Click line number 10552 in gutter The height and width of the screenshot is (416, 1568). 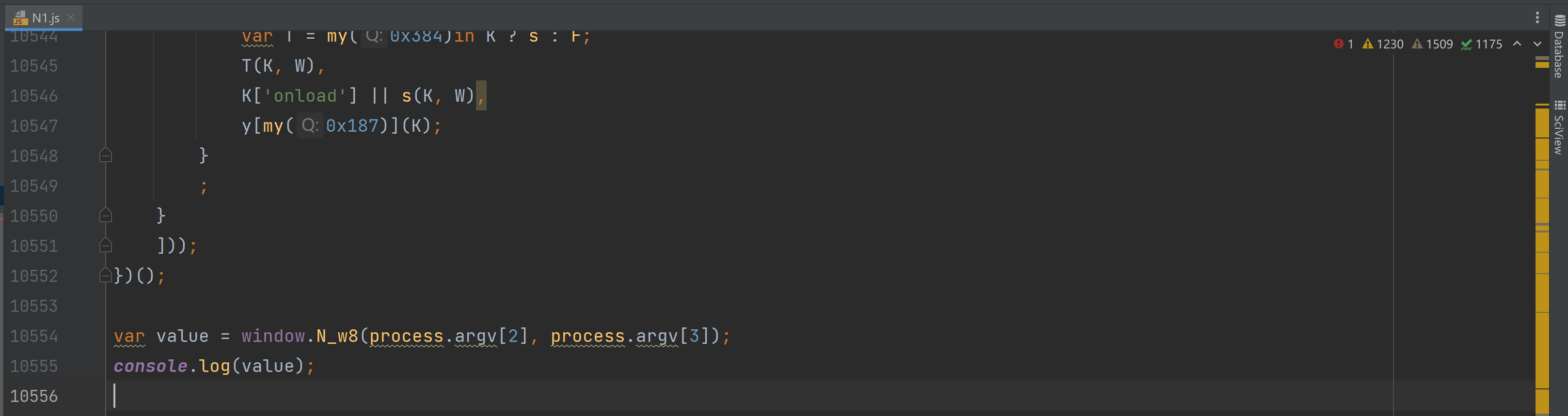34,276
